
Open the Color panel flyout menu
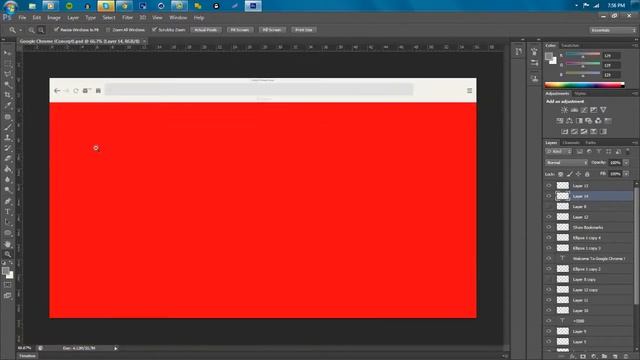635,45
